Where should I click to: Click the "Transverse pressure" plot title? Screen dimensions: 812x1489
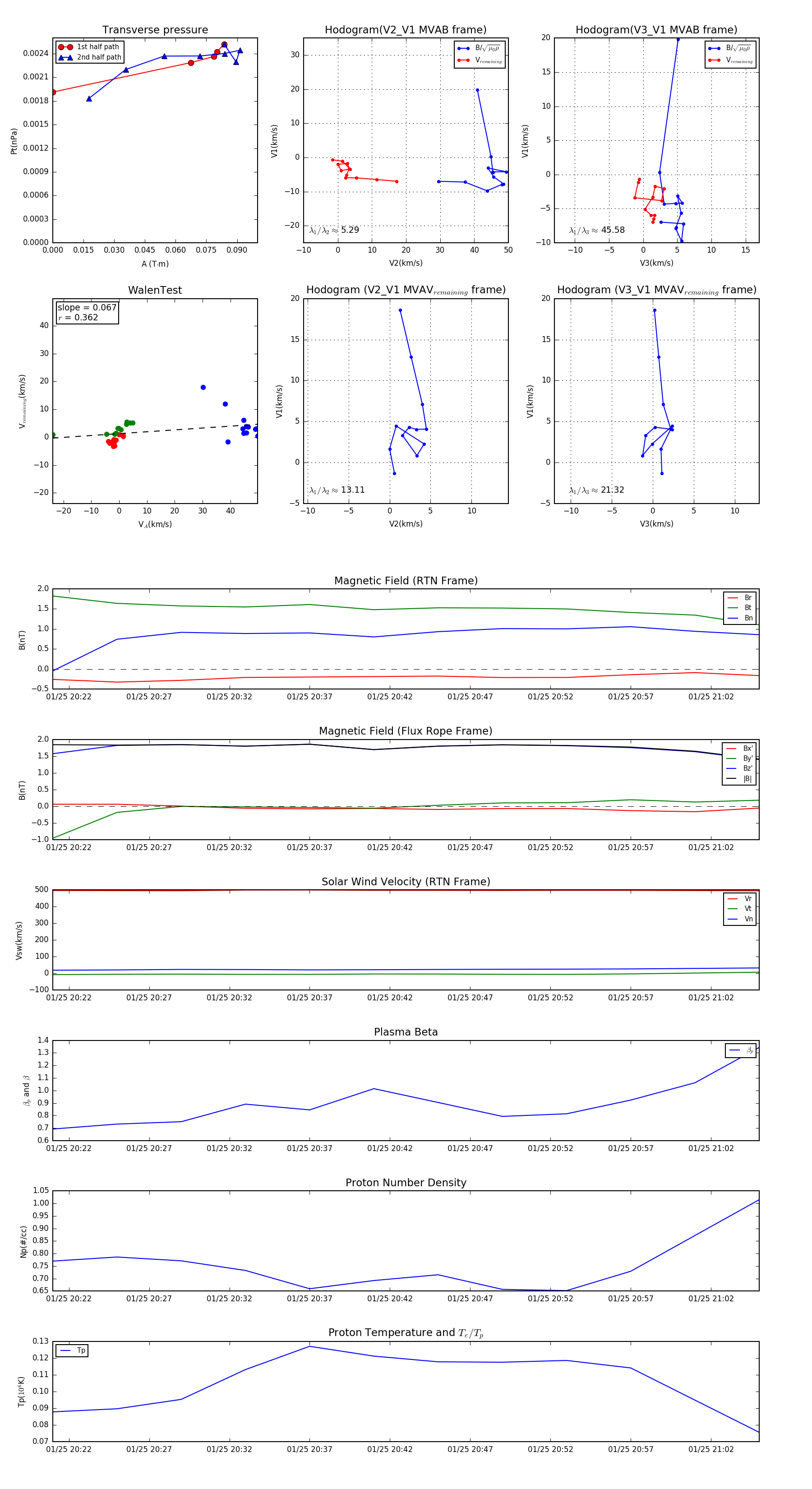tap(155, 30)
